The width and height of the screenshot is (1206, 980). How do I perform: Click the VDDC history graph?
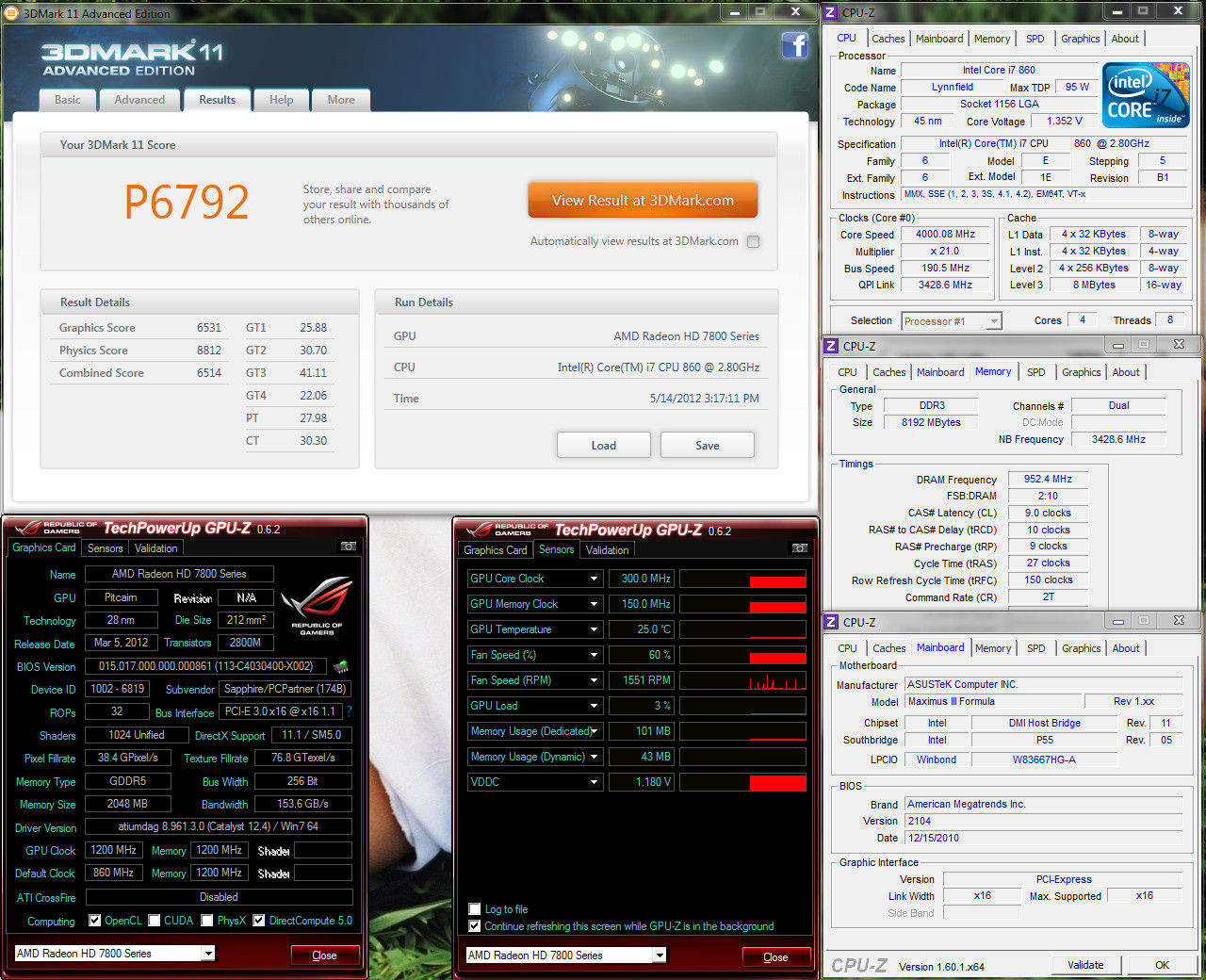(742, 782)
